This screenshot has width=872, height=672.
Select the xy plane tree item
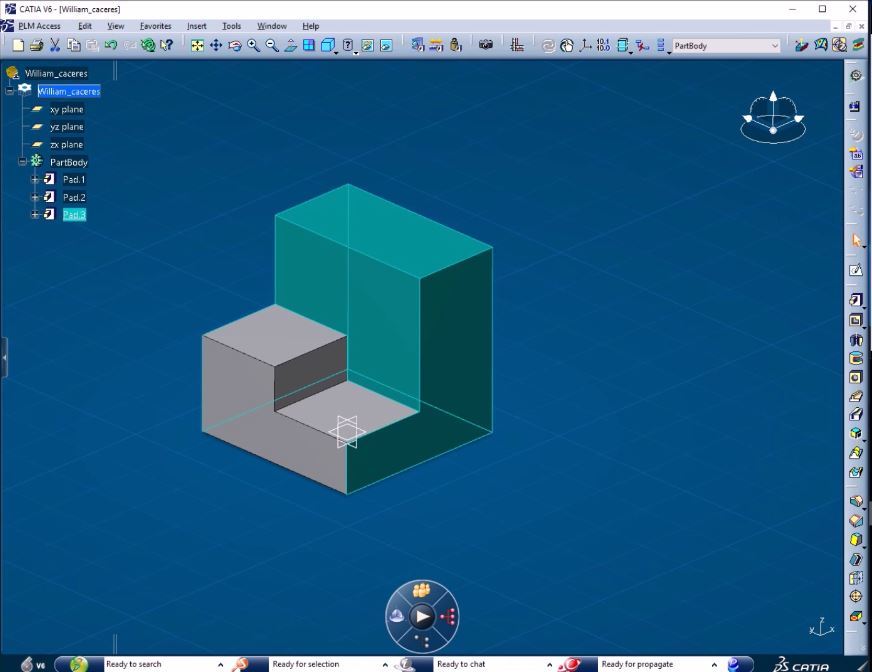66,110
